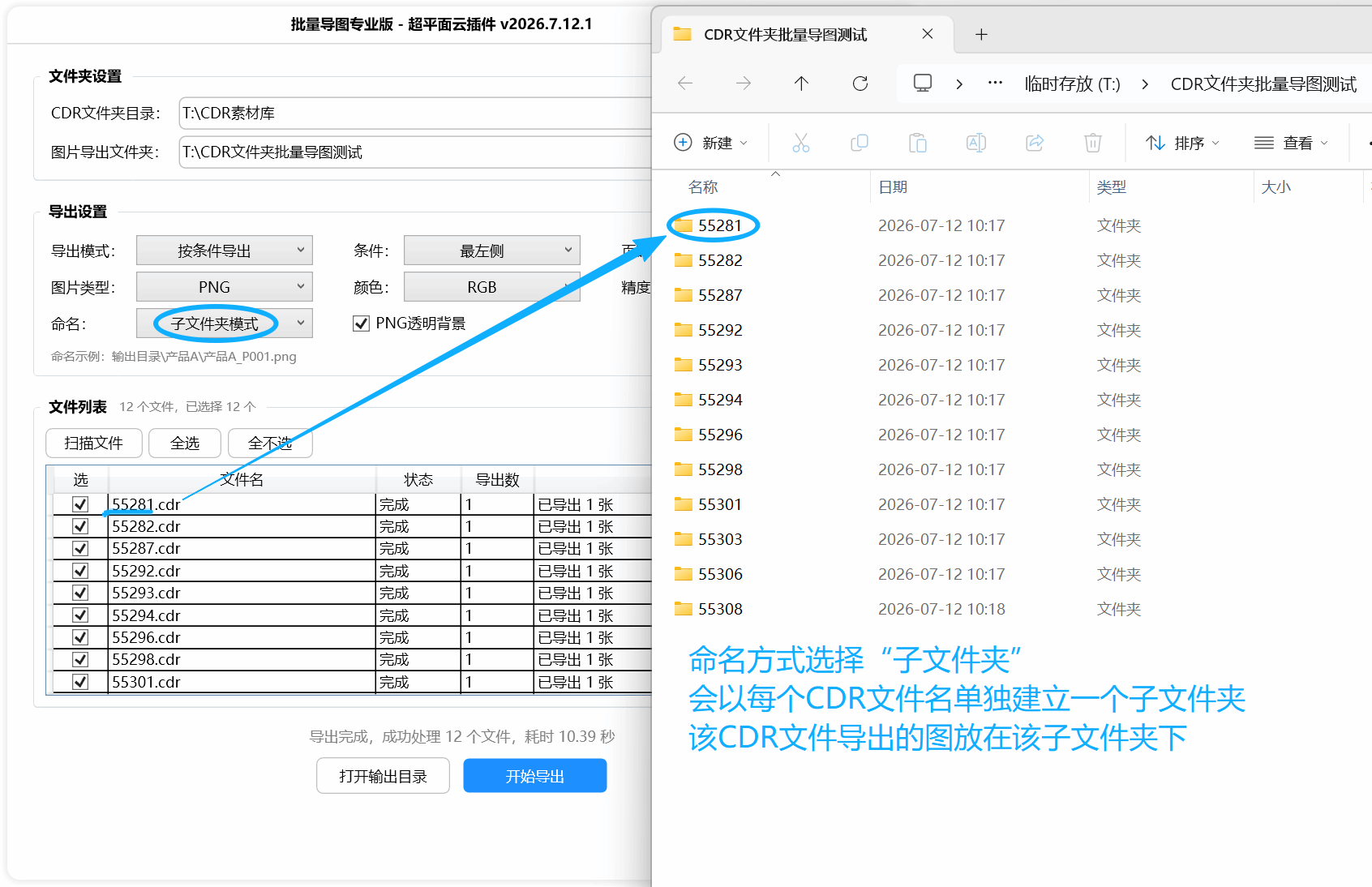Click the CDR文件夹目录 path field
Screen dimensions: 1372x887
(415, 113)
